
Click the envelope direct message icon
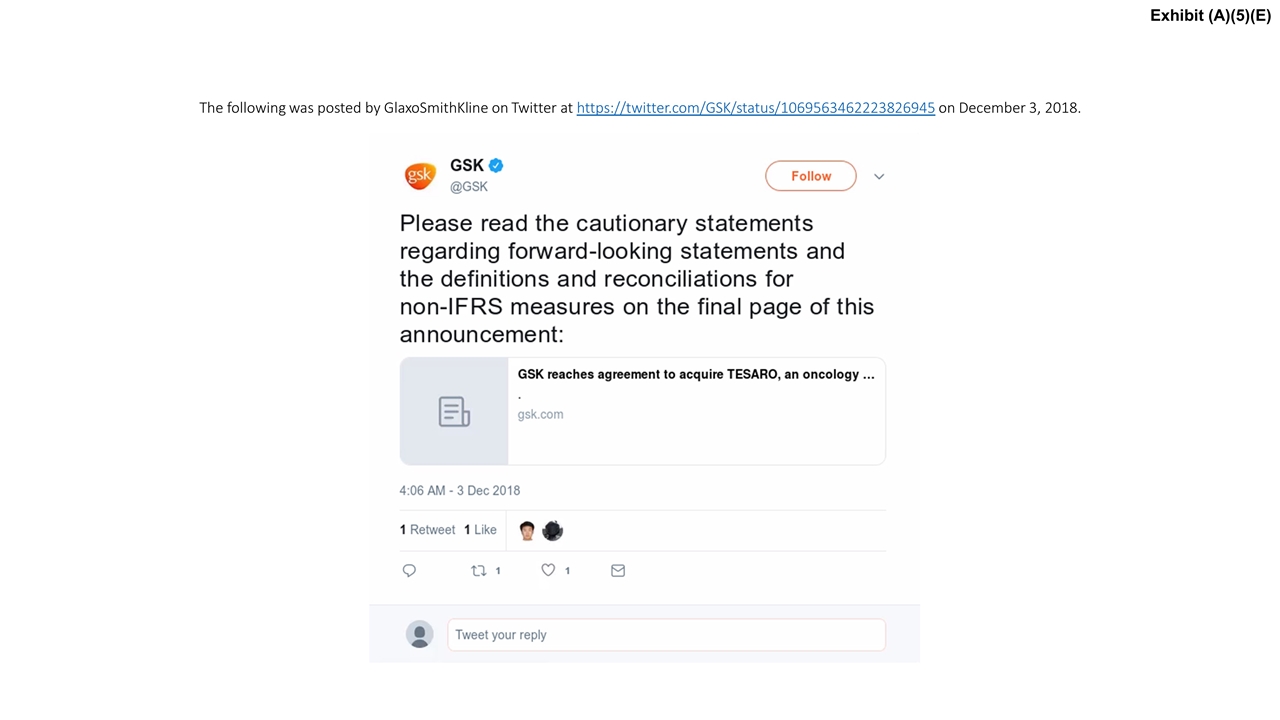[618, 570]
